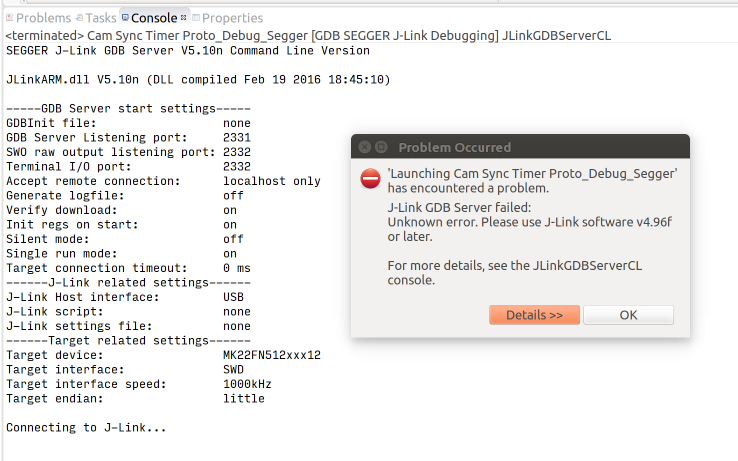Click the Tasks tab icon
738x461 pixels.
click(81, 18)
